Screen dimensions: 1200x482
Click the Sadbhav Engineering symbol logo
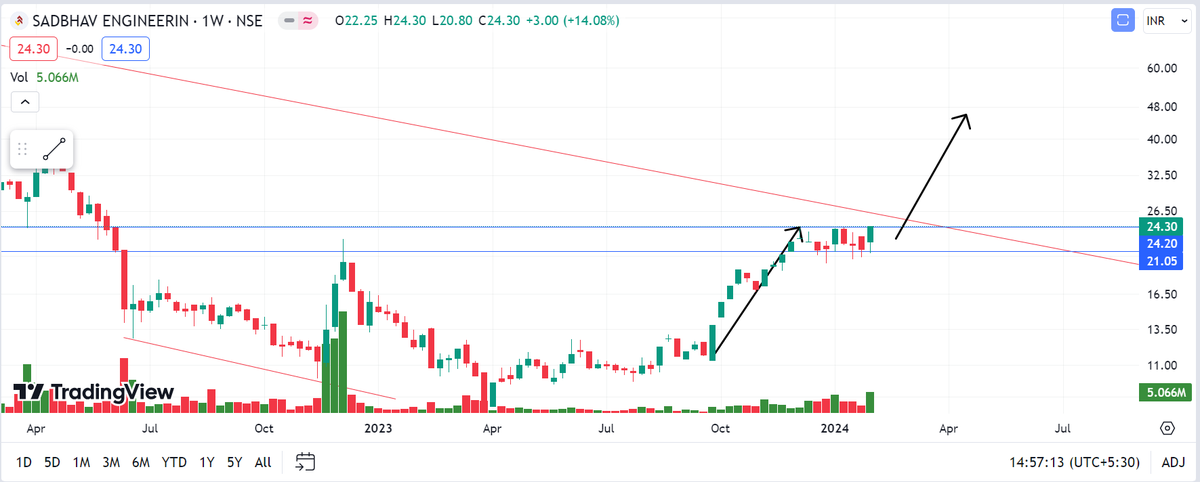point(18,20)
